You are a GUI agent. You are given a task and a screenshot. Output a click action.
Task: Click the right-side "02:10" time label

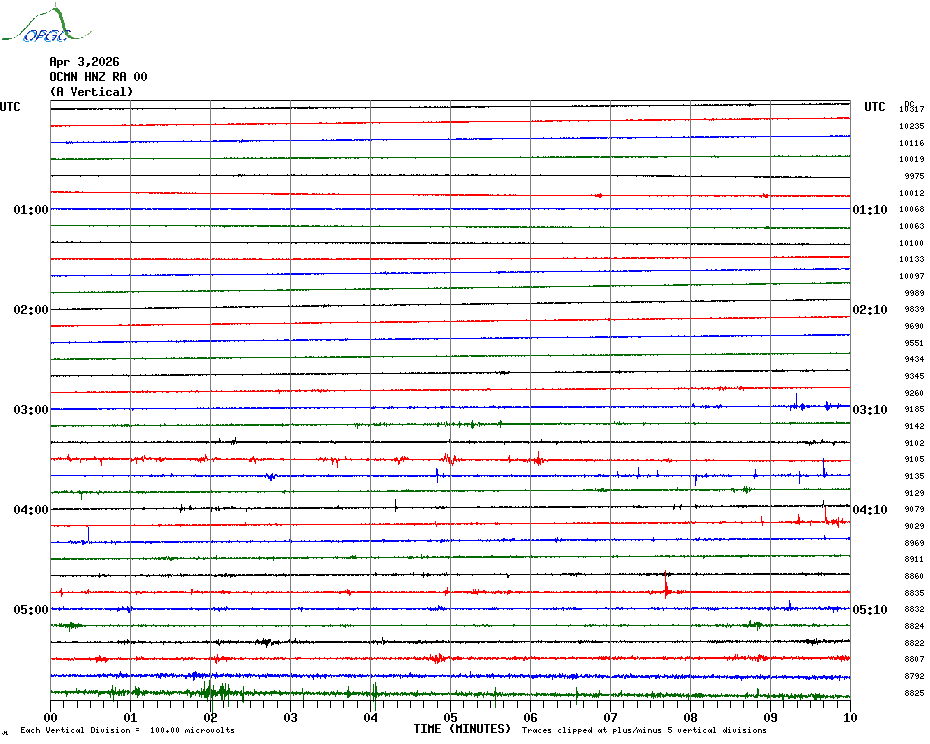870,310
